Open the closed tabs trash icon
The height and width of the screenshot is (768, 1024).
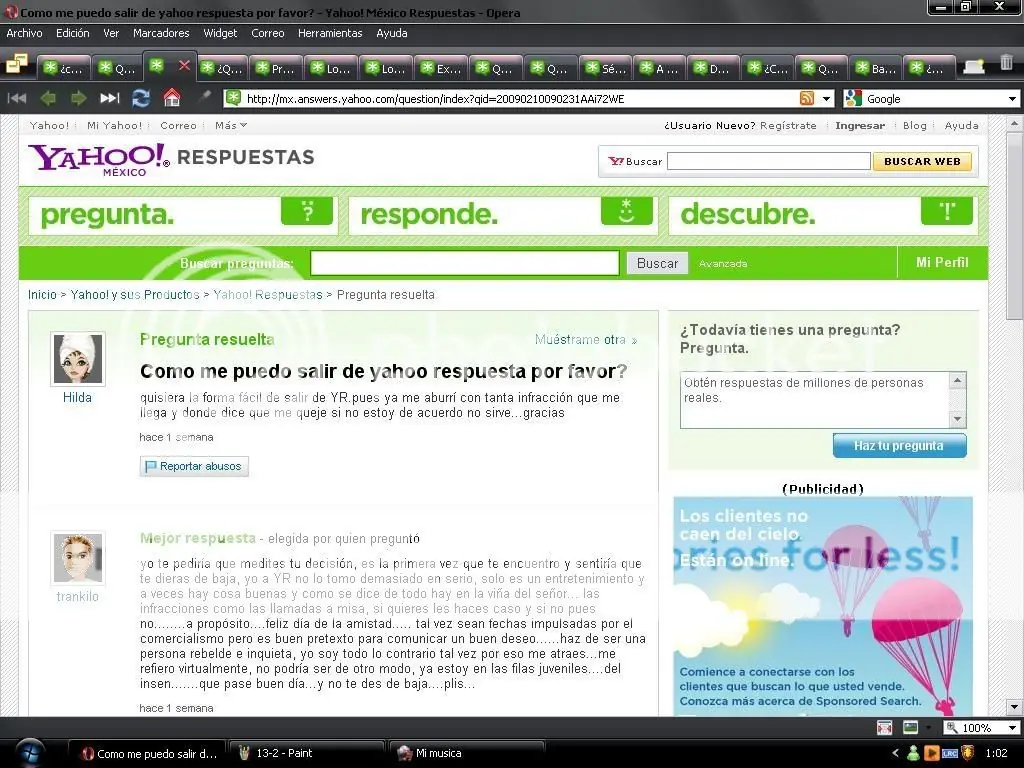(1006, 63)
